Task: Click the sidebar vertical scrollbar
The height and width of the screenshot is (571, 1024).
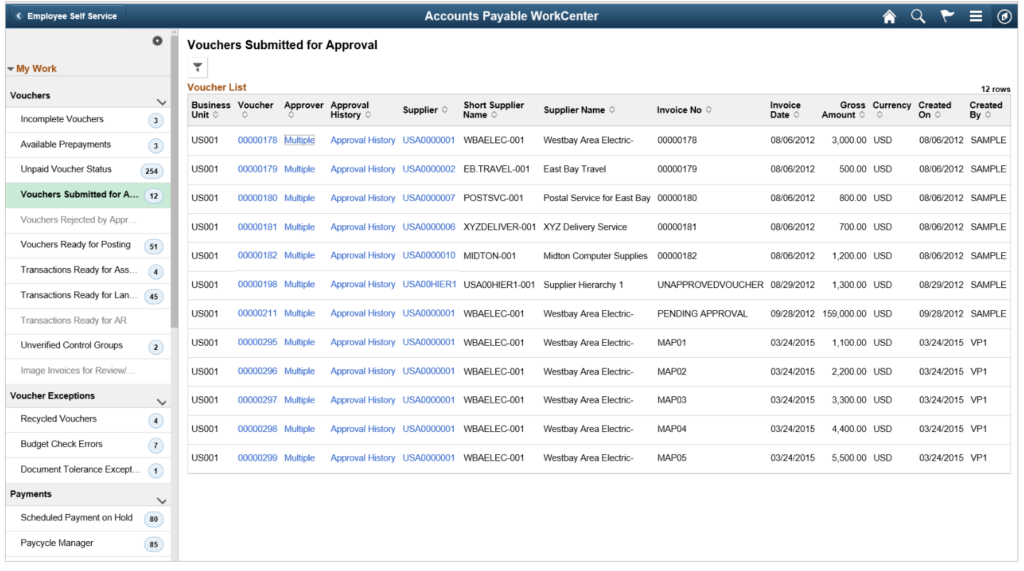Action: 174,183
